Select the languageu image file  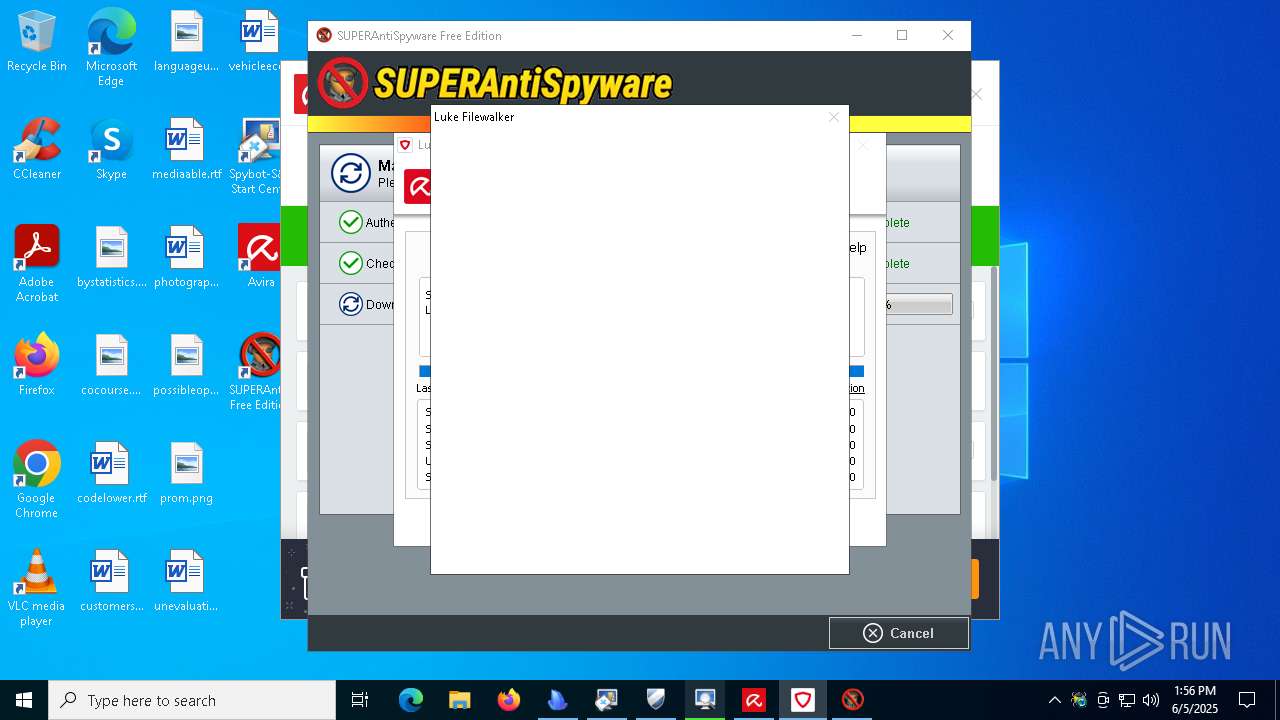[186, 42]
